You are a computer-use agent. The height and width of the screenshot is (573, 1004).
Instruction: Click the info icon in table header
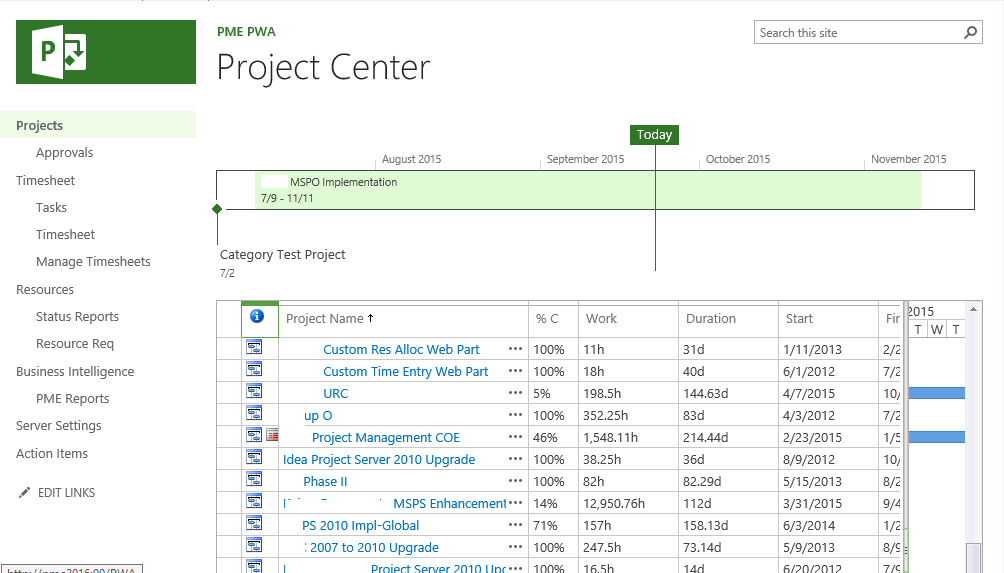(257, 316)
